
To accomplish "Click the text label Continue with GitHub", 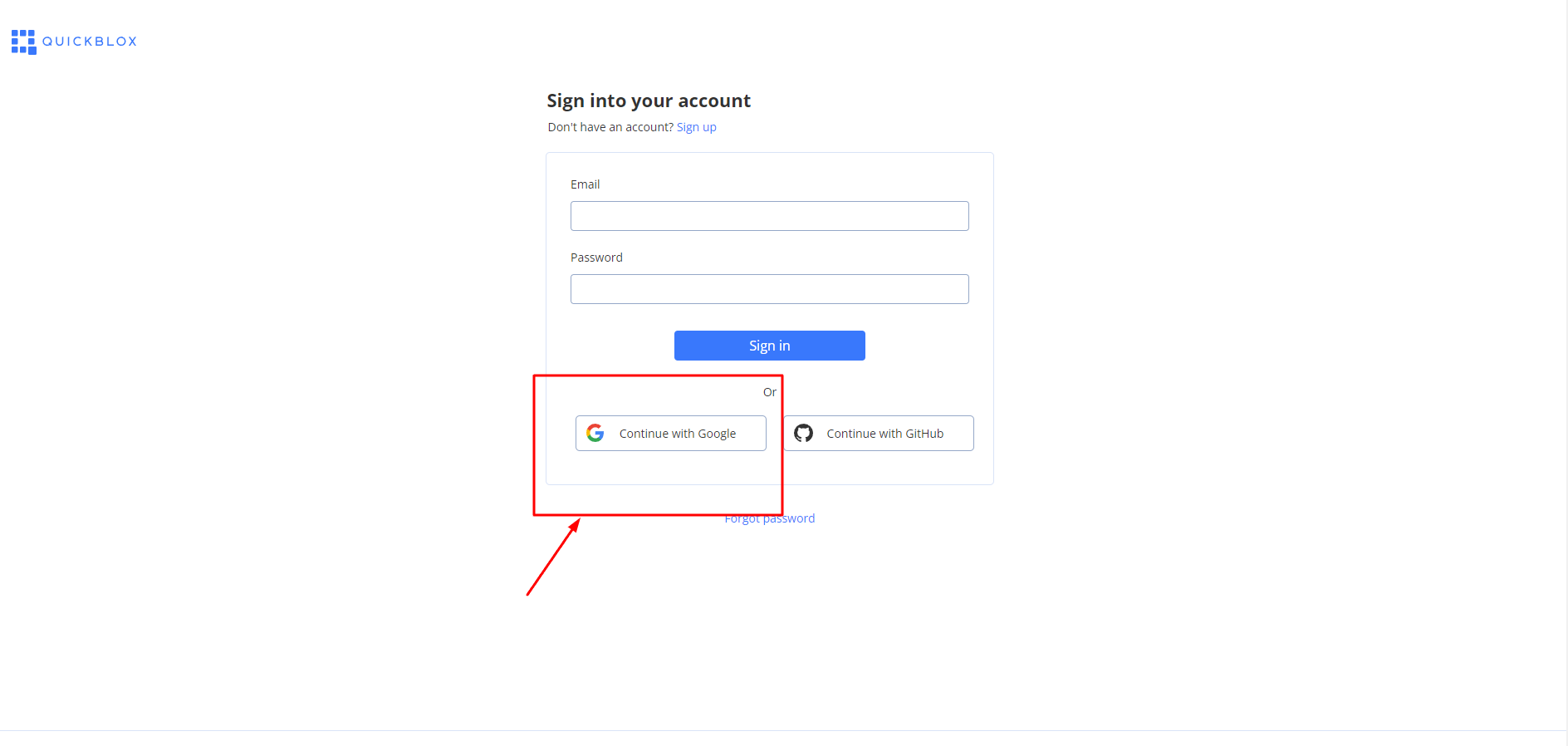I will coord(885,434).
